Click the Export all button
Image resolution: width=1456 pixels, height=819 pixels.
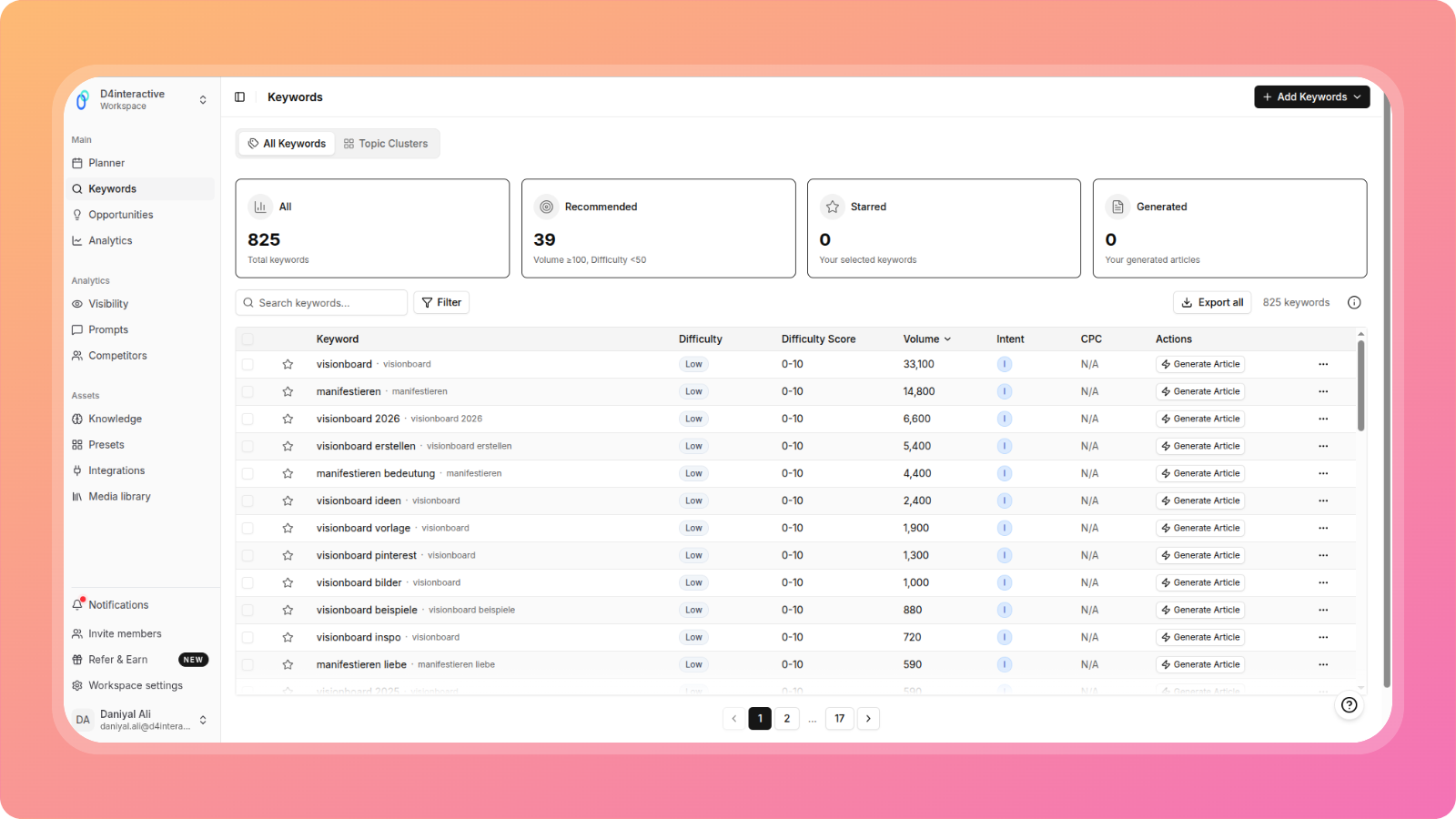[x=1212, y=303]
